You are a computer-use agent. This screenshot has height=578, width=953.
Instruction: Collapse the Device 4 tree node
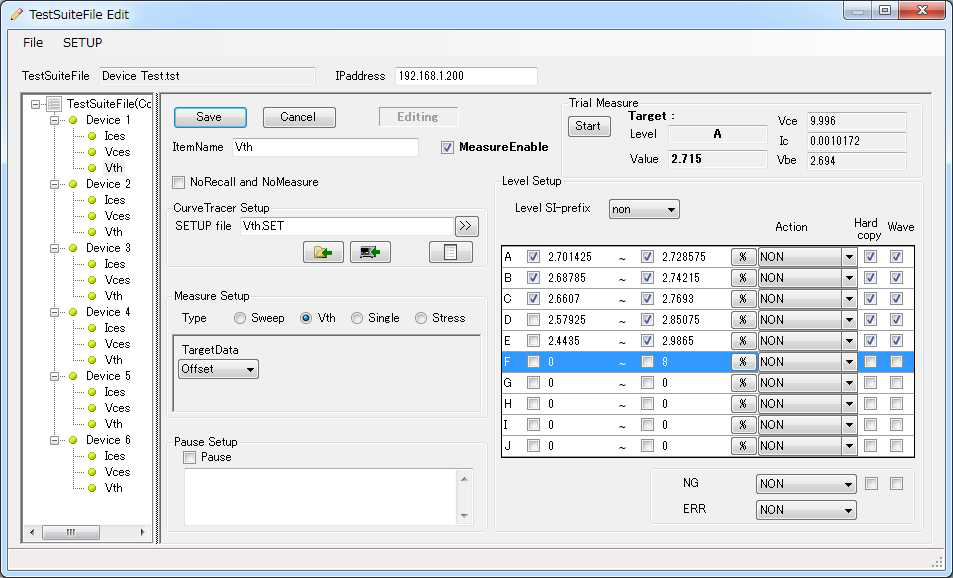click(x=54, y=312)
